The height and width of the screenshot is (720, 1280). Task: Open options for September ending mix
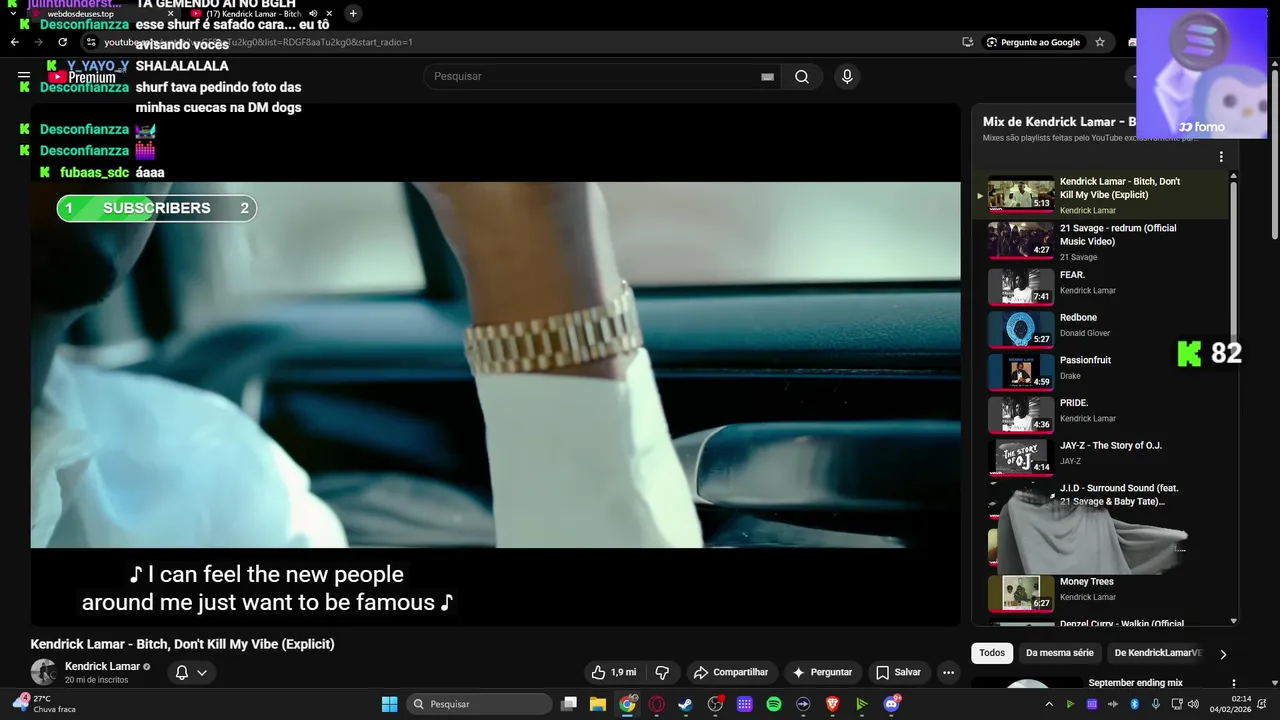point(1233,683)
